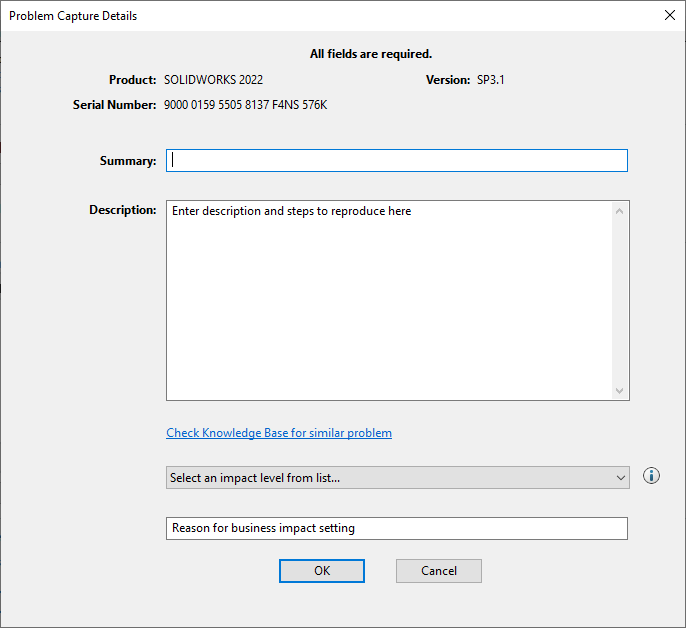This screenshot has height=628, width=686.
Task: Open Check Knowledge Base for similar problem link
Action: coord(279,433)
